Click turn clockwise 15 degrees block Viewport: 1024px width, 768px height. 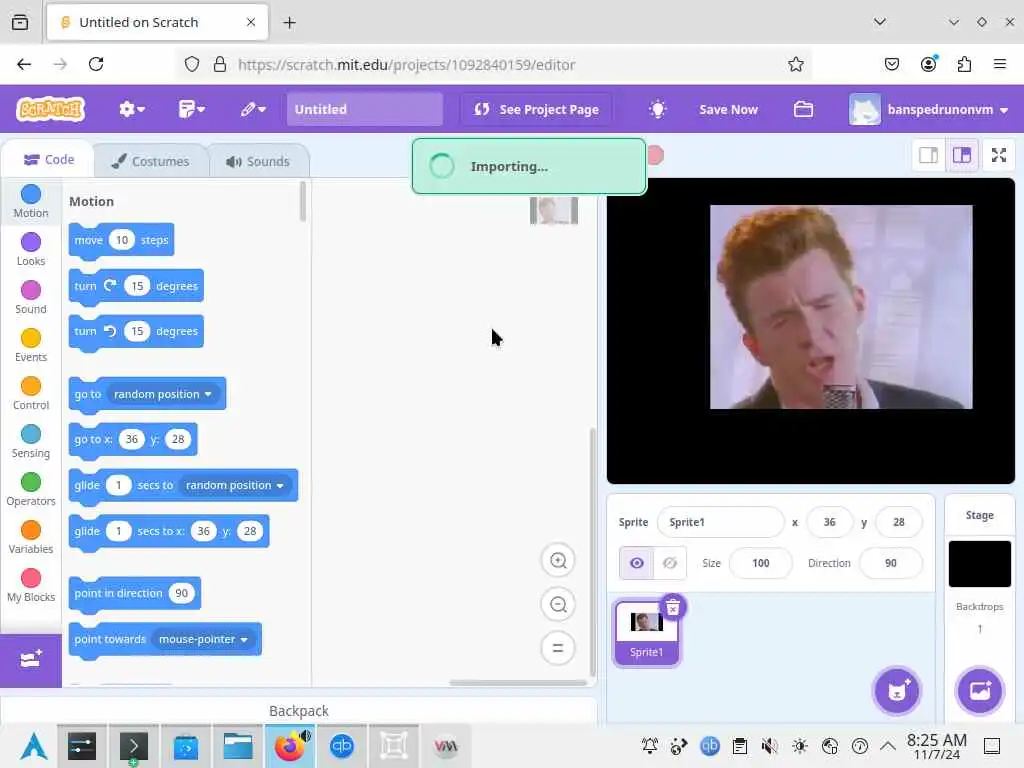coord(136,287)
